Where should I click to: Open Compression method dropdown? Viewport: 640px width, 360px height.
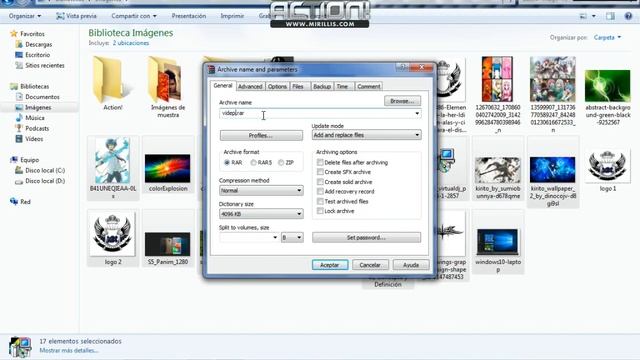(261, 190)
